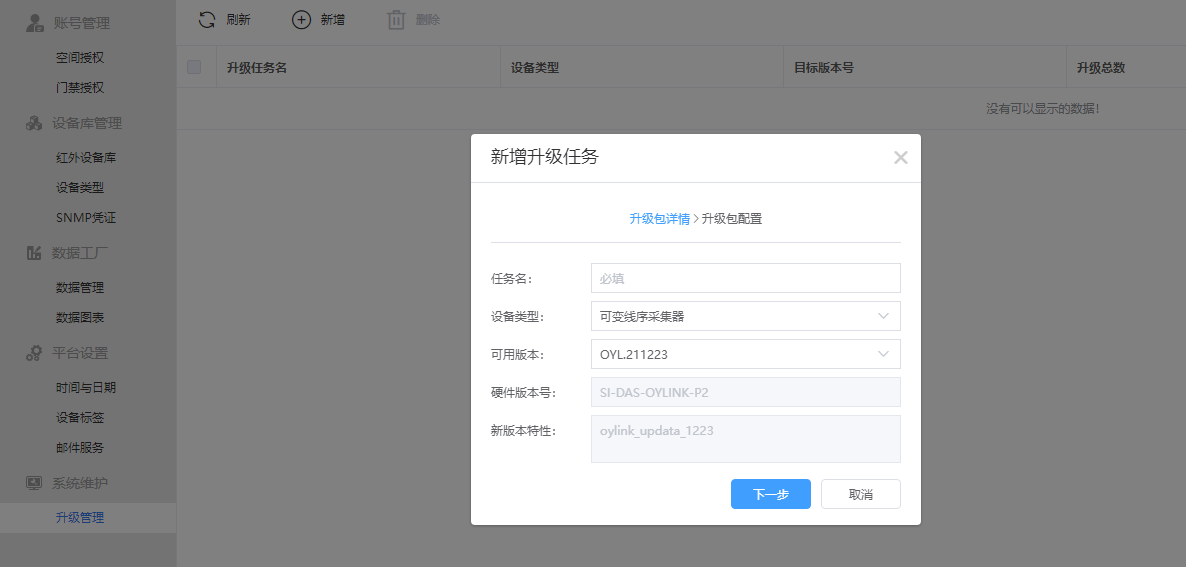The height and width of the screenshot is (567, 1186).
Task: Select 升级管理 in the sidebar
Action: [88, 518]
